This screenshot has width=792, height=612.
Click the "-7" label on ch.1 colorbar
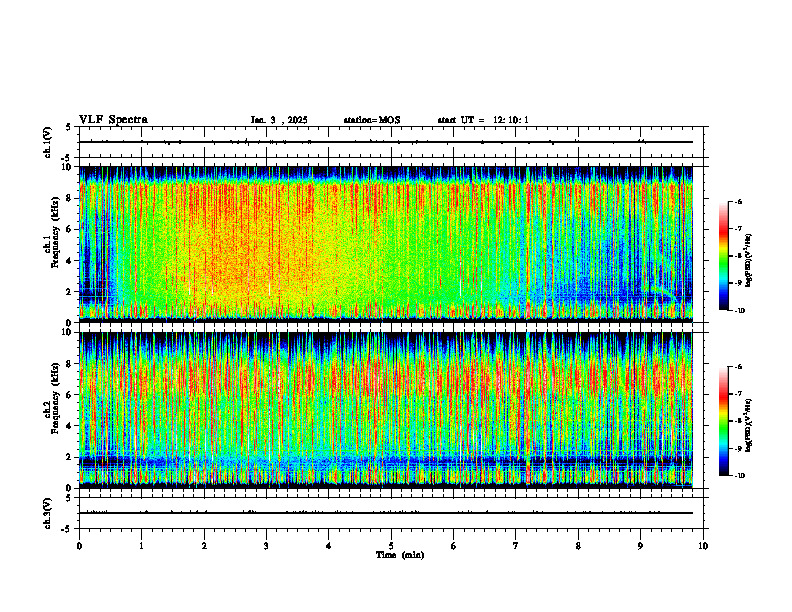(x=738, y=229)
